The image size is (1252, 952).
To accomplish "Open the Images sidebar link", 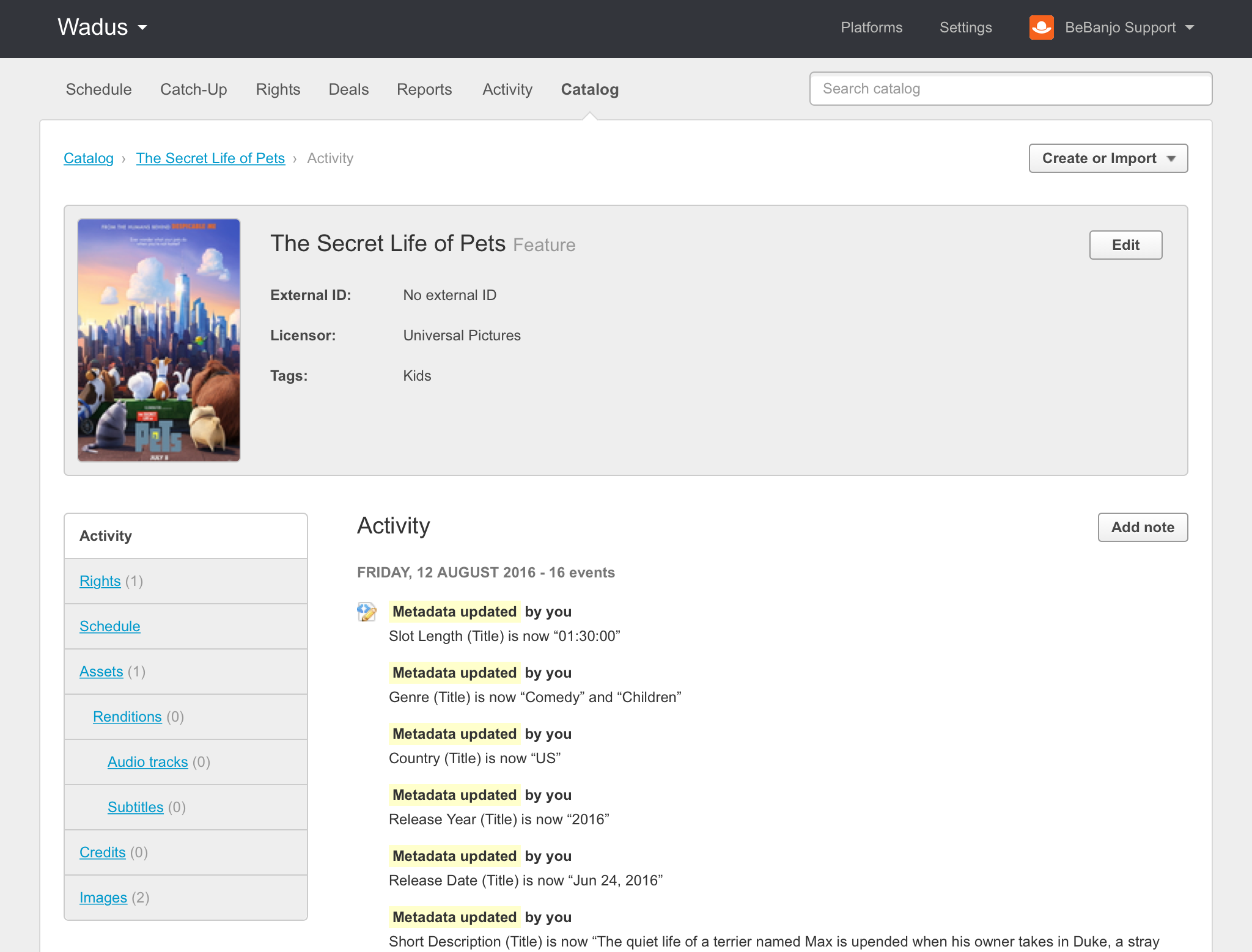I will [x=103, y=898].
